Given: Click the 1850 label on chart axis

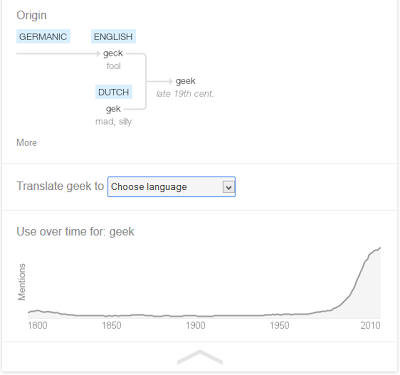Looking at the screenshot, I should [111, 325].
